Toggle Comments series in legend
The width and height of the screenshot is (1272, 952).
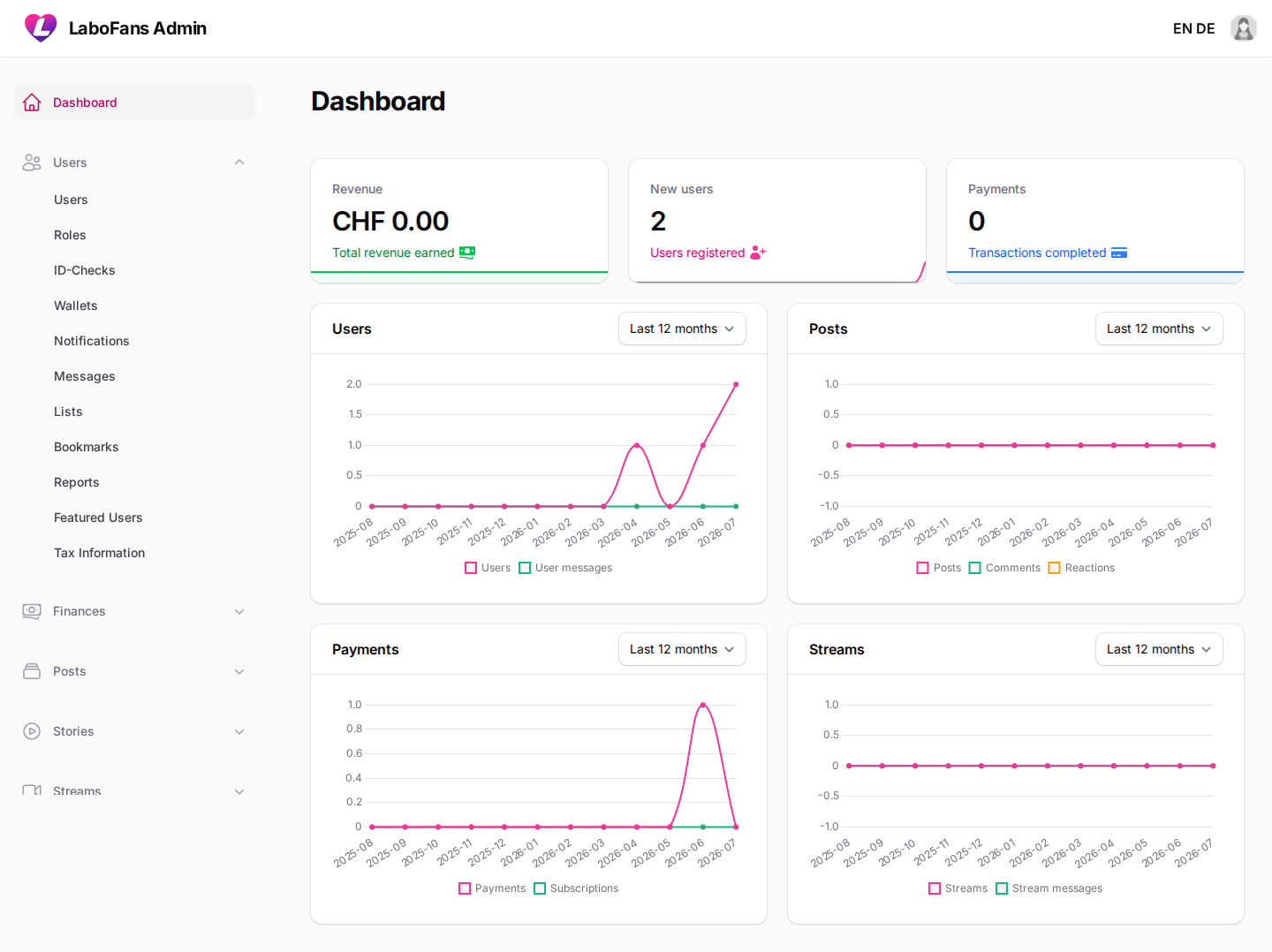[1004, 568]
